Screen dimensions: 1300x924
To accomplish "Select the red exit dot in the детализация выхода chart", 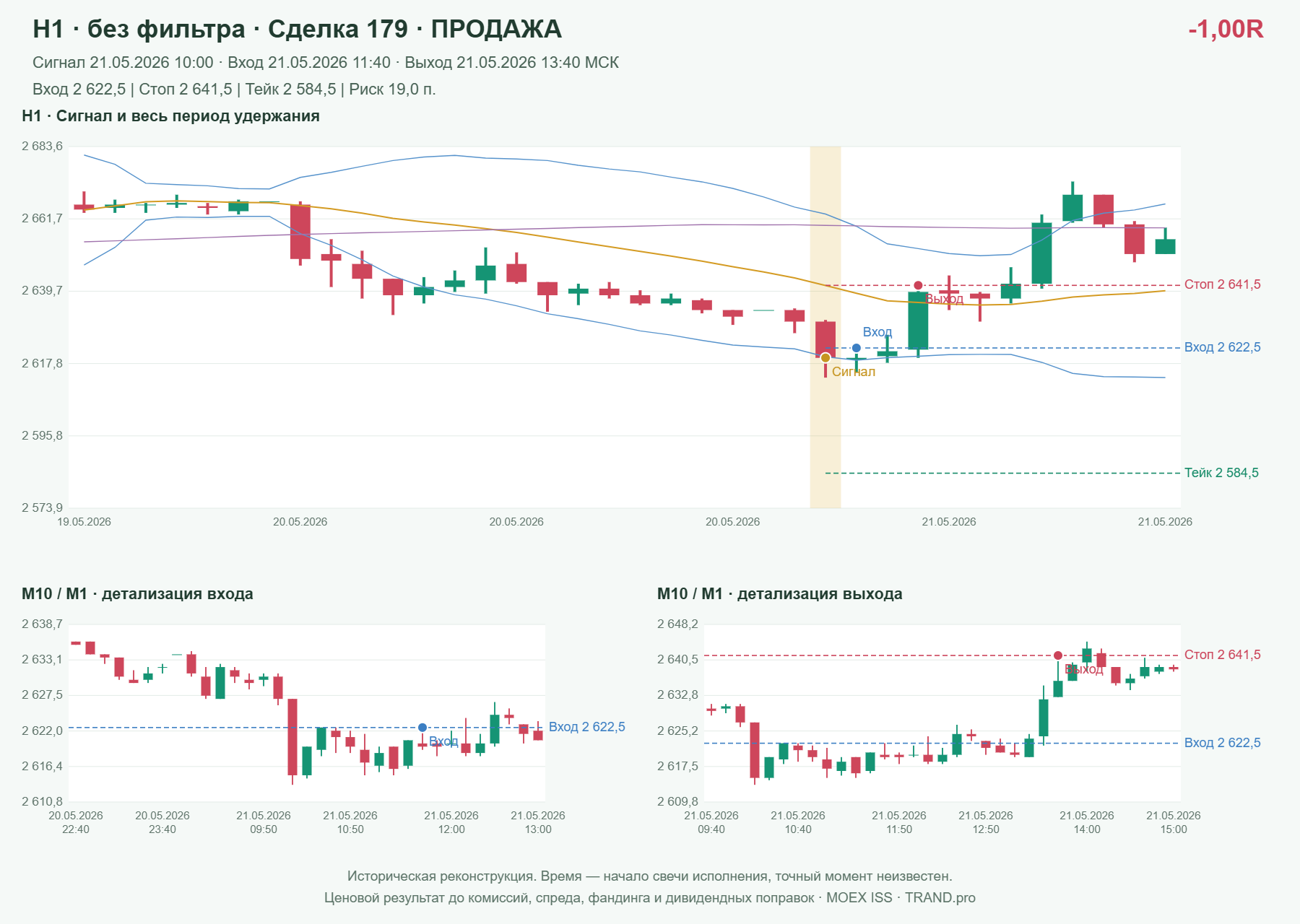I will click(1058, 655).
